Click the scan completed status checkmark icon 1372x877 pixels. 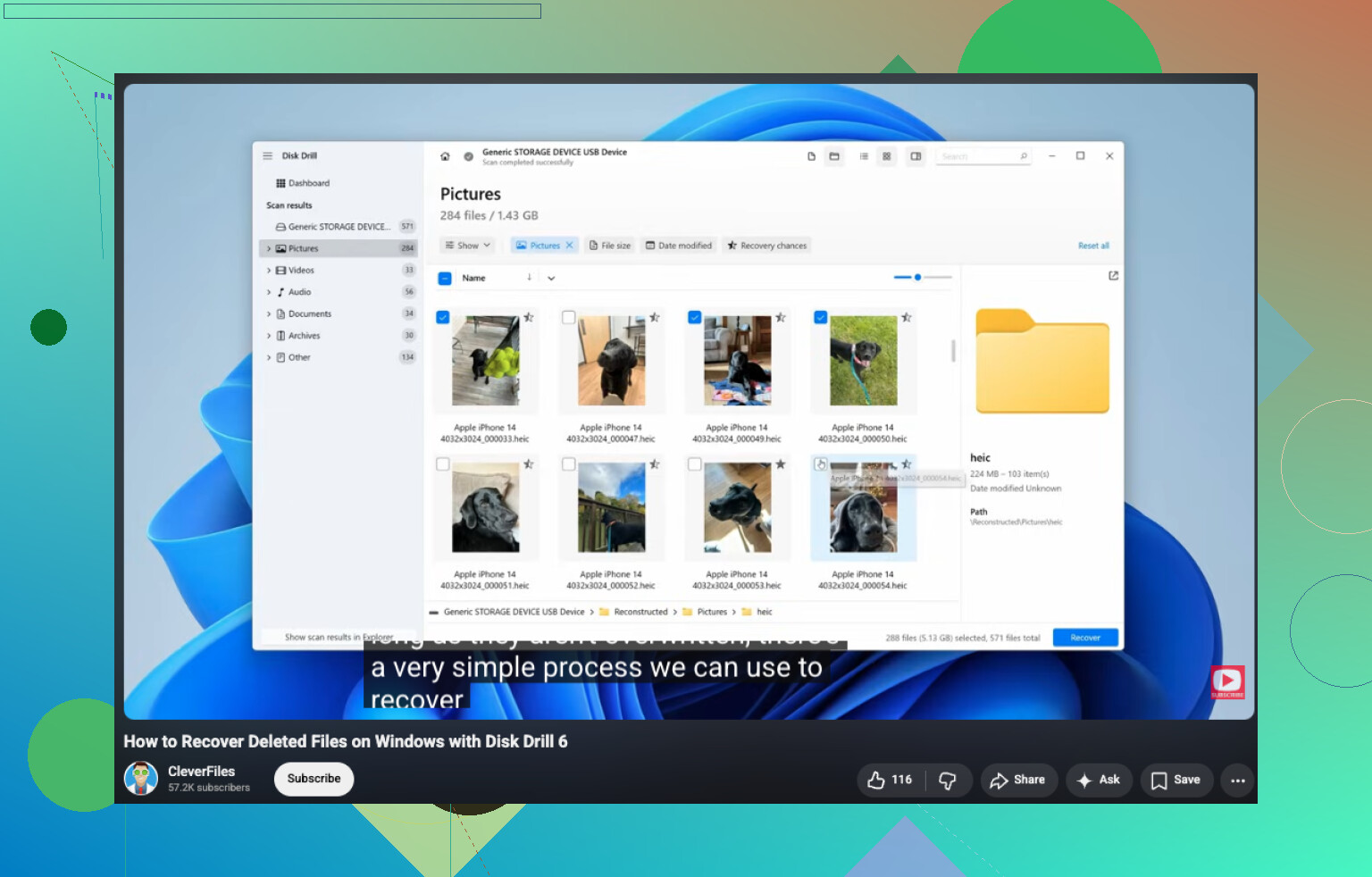click(x=468, y=156)
